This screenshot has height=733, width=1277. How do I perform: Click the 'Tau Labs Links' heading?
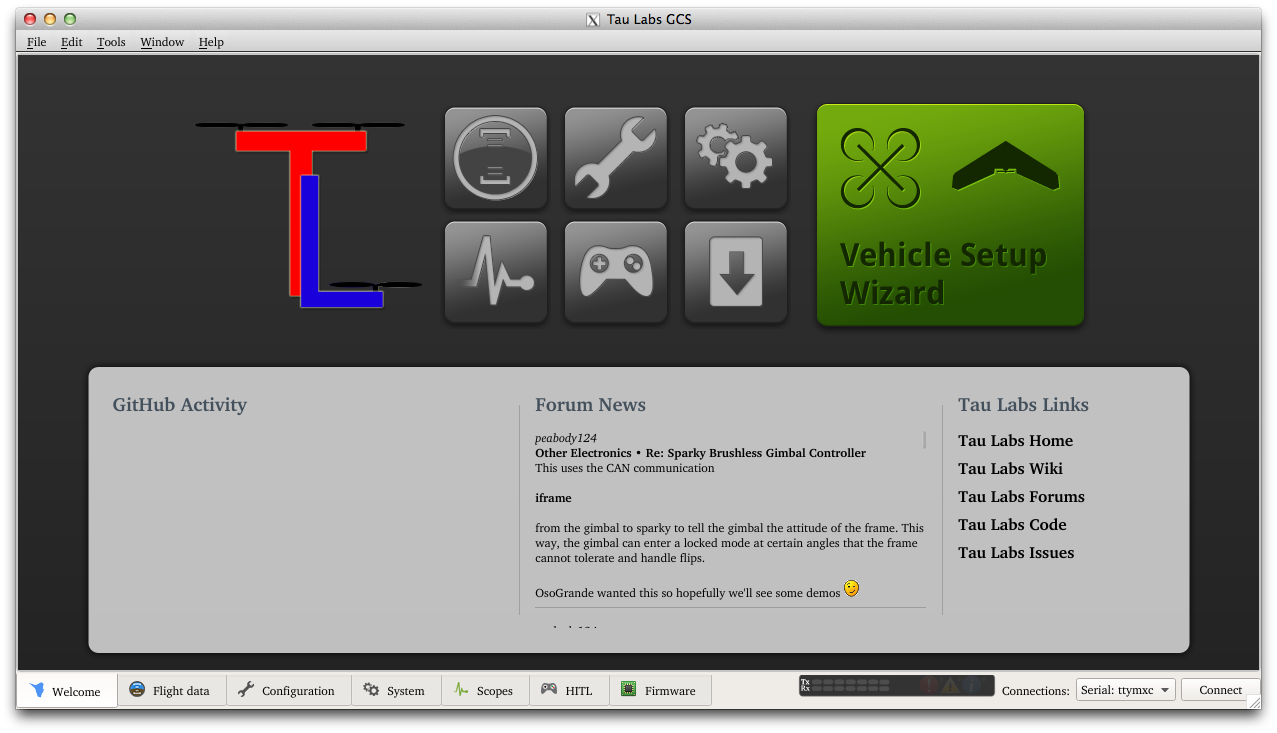[x=1023, y=405]
